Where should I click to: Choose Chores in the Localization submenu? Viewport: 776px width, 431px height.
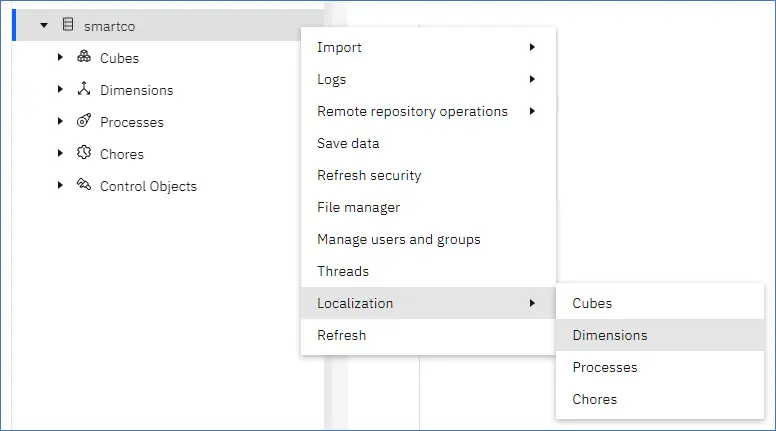tap(660, 399)
